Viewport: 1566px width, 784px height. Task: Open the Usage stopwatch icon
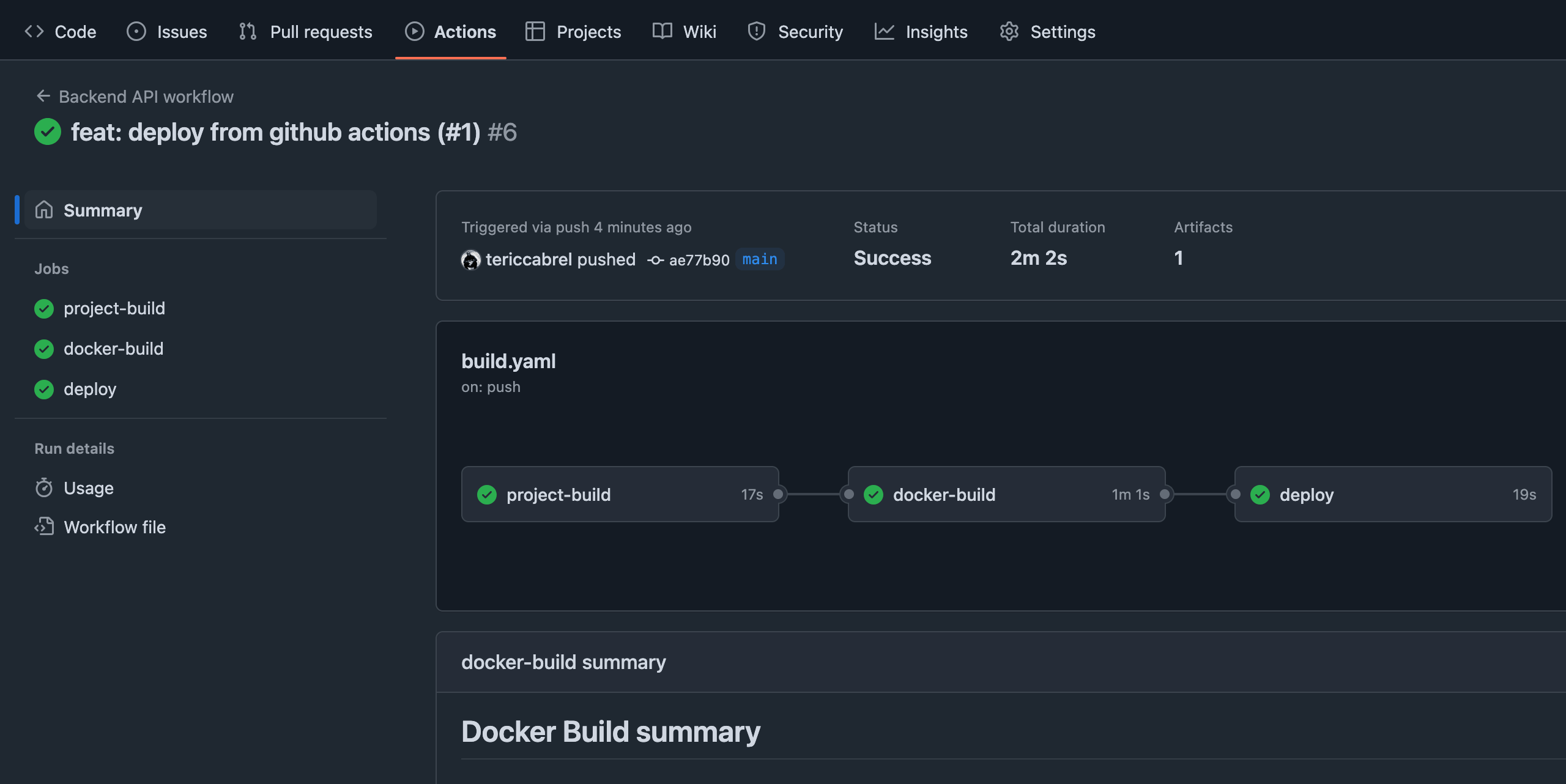coord(43,487)
